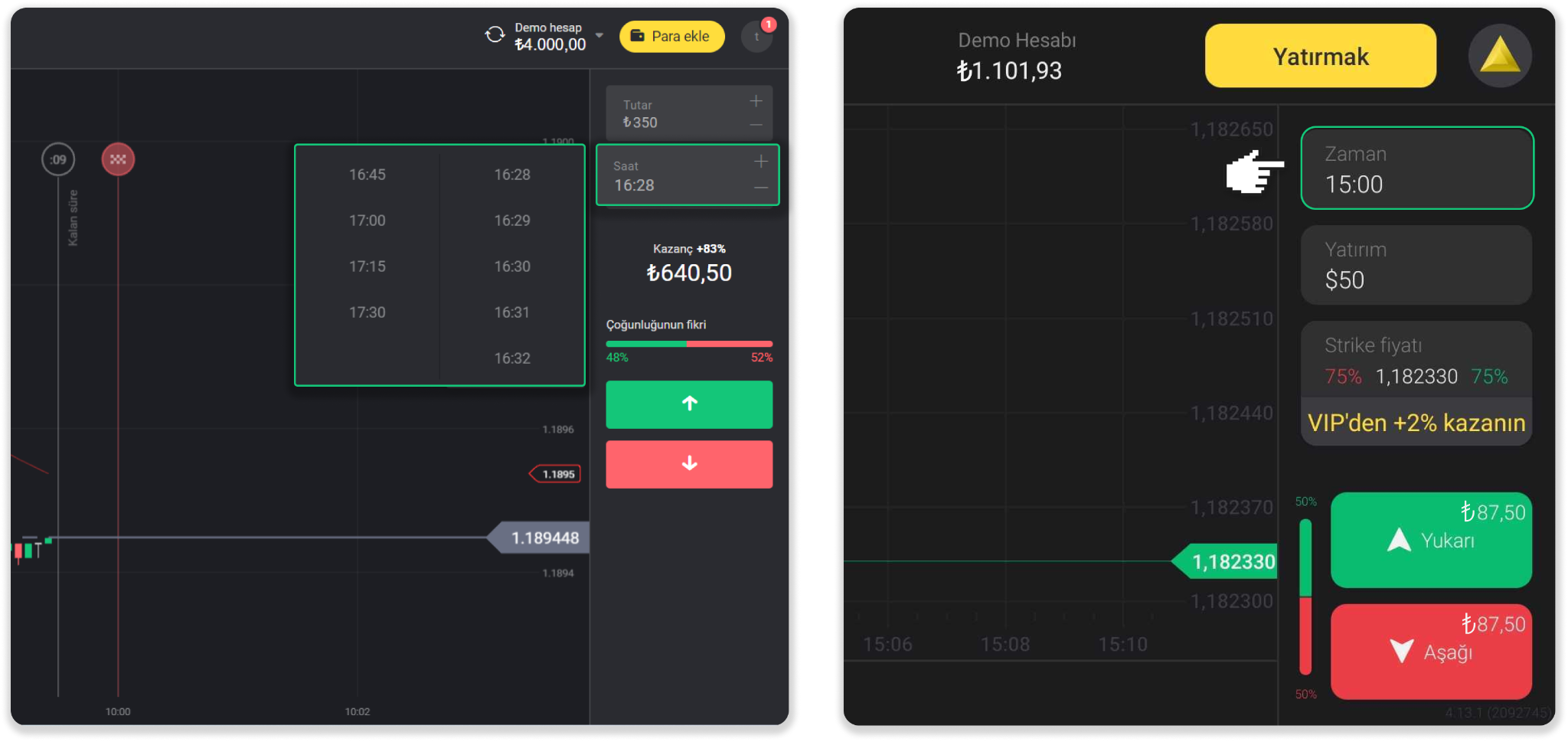Decrease Saat time with minus icon
This screenshot has height=742, width=1568.
[x=760, y=188]
